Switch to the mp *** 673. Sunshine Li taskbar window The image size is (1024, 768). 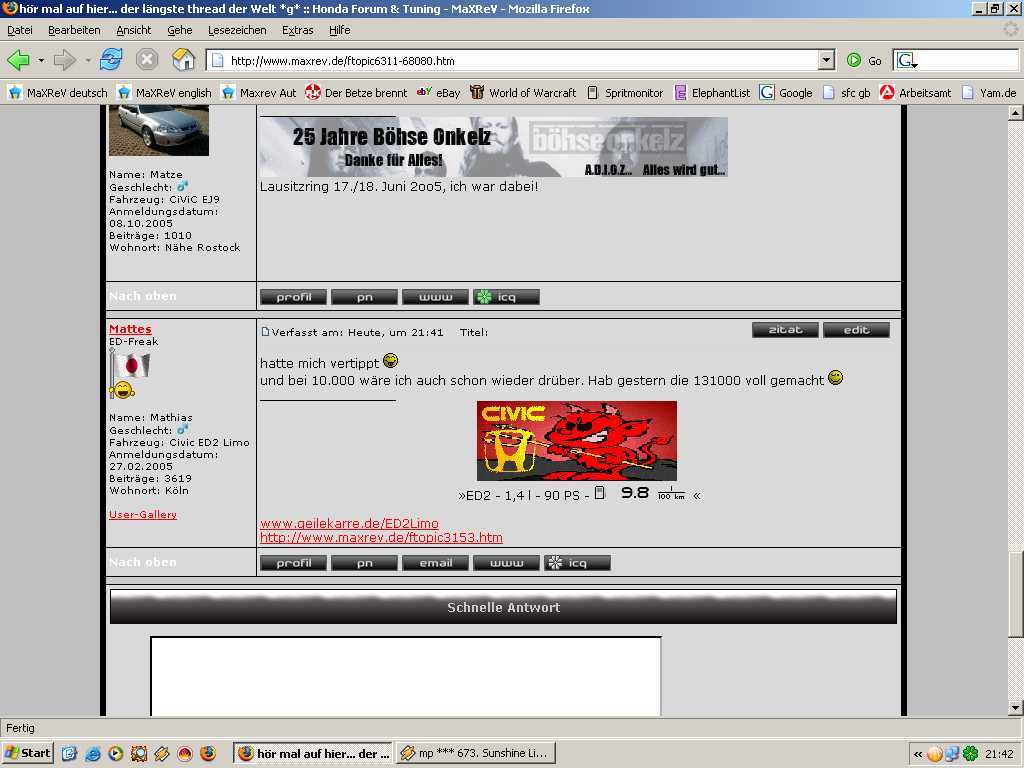point(477,753)
